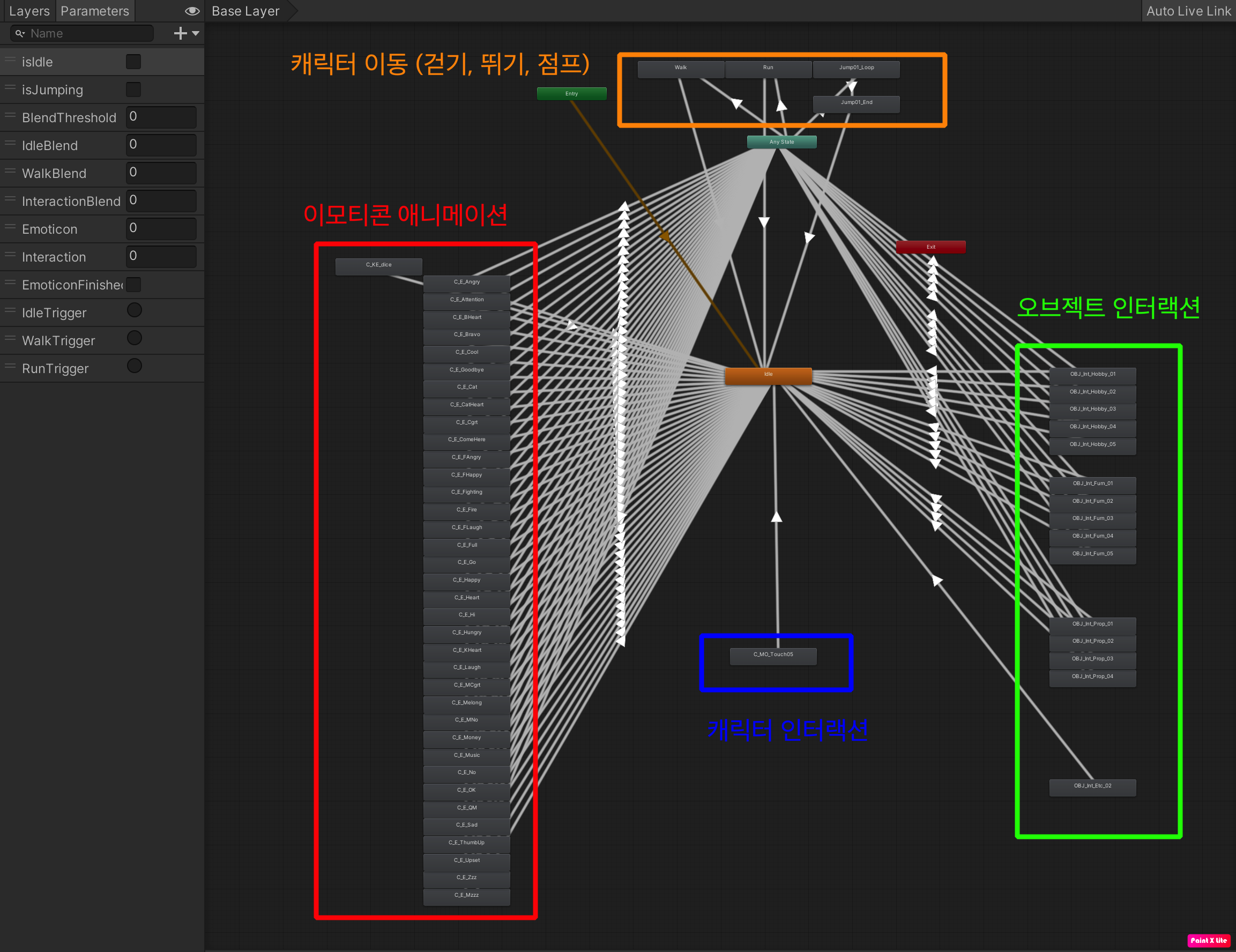
Task: Fire the IdleTrigger radio circle
Action: tap(134, 310)
